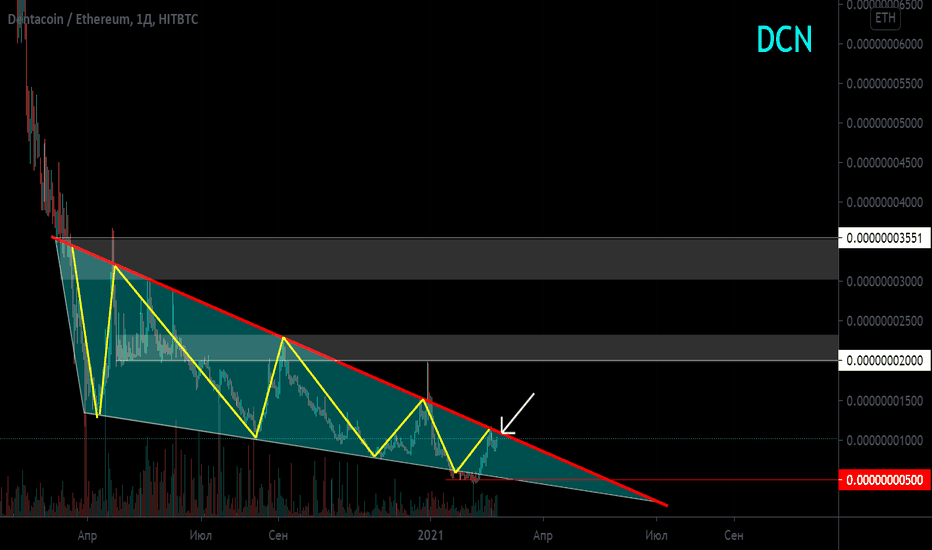Click the 0.00000003000 price axis value
The width and height of the screenshot is (932, 550).
coord(884,281)
